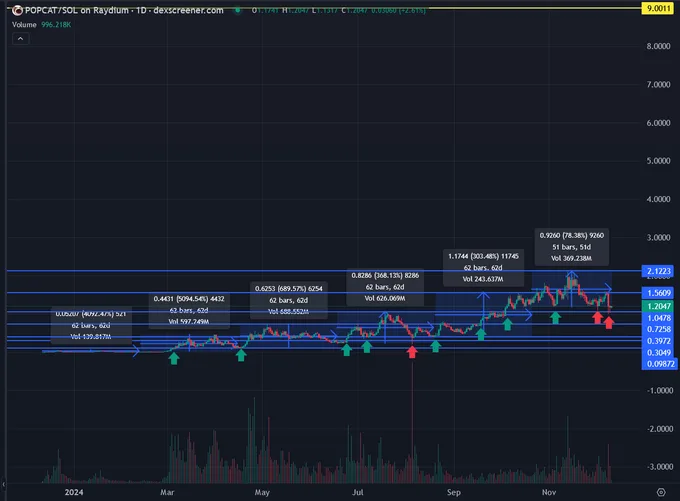Click the green current price 1.2047 label
This screenshot has width=680, height=501.
pos(658,306)
